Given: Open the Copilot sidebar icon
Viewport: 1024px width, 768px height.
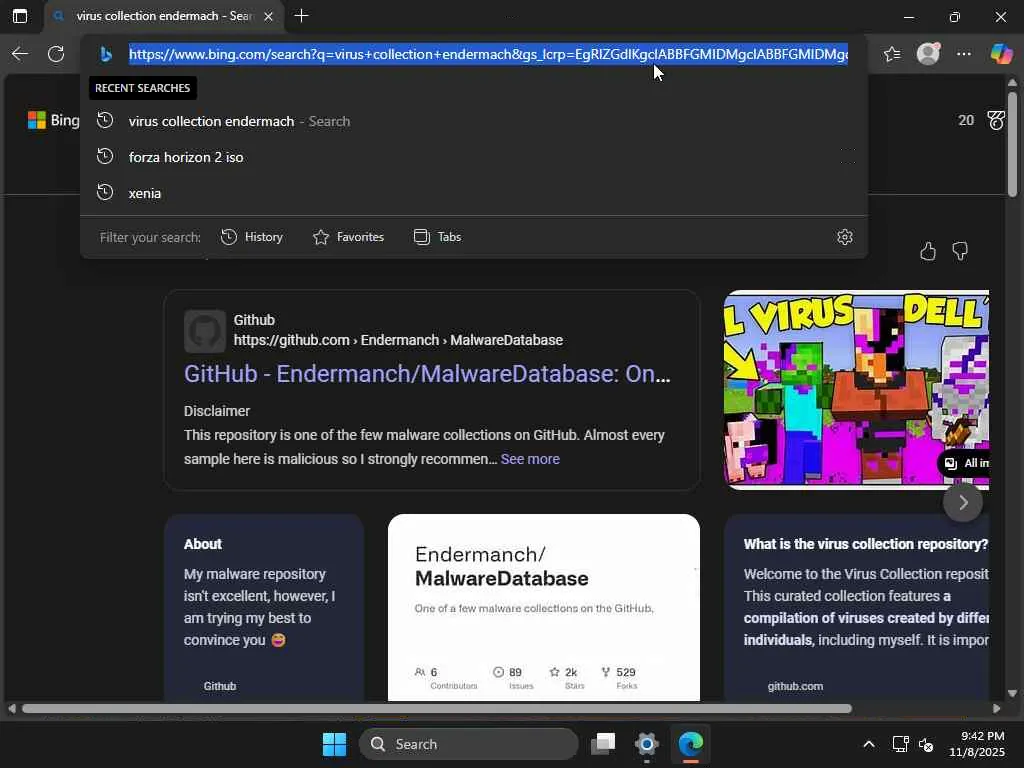Looking at the screenshot, I should [x=1001, y=54].
